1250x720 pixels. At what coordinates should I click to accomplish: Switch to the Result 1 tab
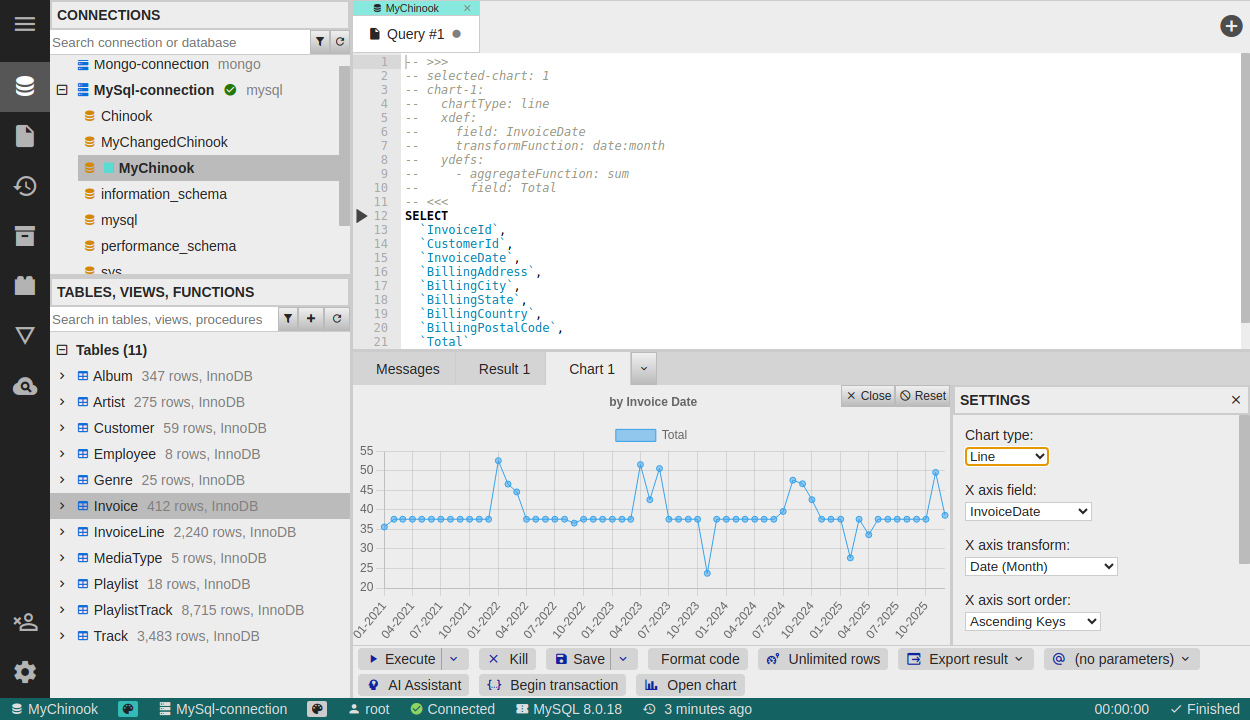click(505, 369)
